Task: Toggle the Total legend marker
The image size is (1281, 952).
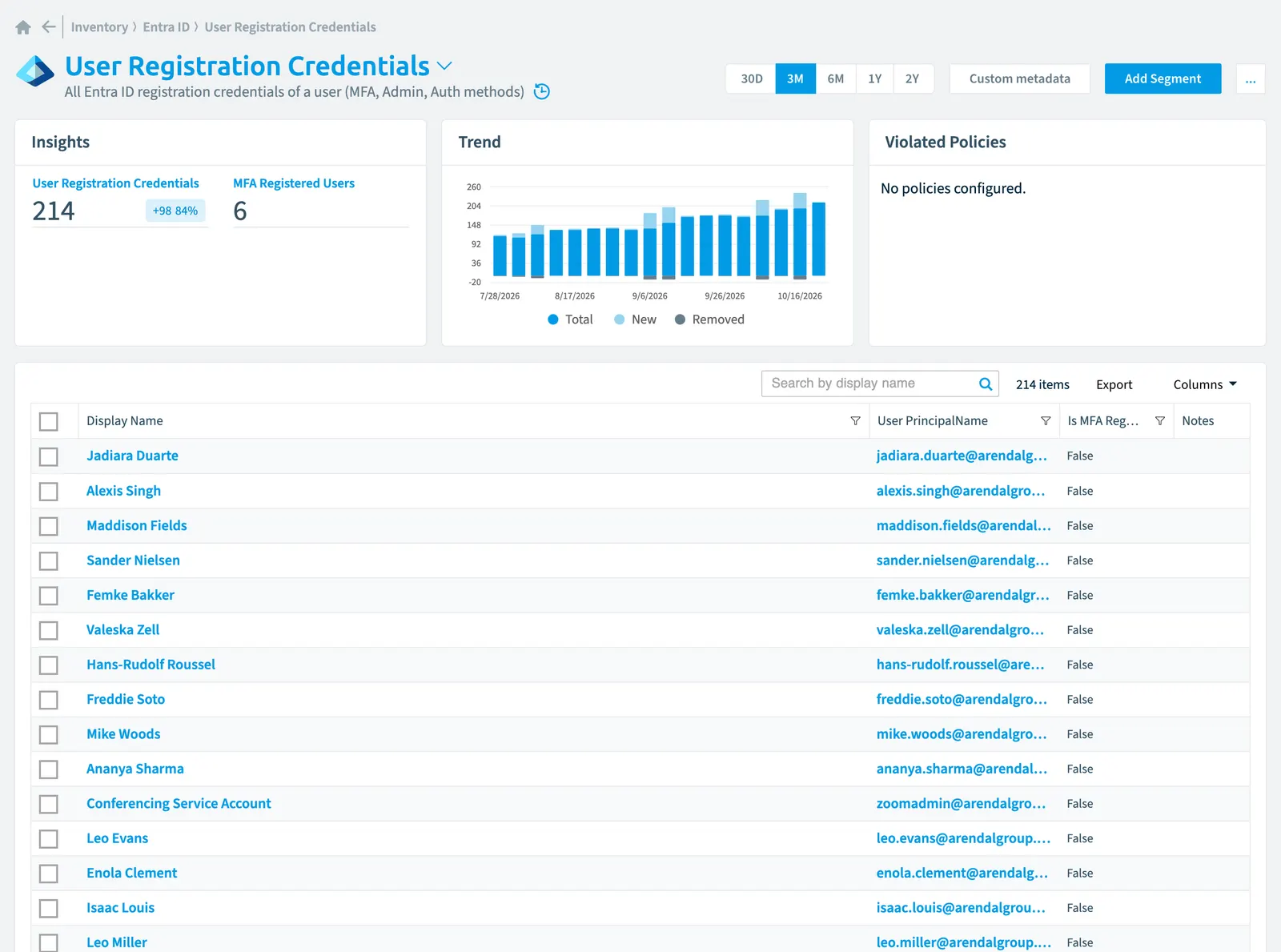Action: pos(552,319)
